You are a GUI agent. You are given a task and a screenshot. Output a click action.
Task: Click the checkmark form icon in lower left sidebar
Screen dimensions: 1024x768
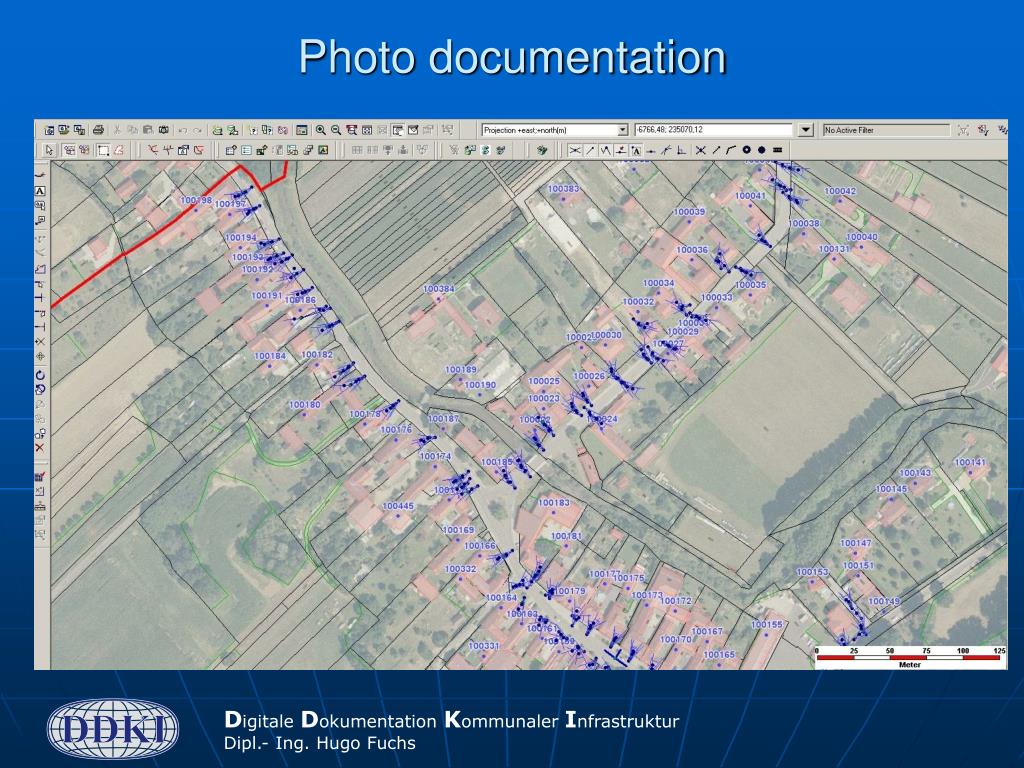(40, 476)
